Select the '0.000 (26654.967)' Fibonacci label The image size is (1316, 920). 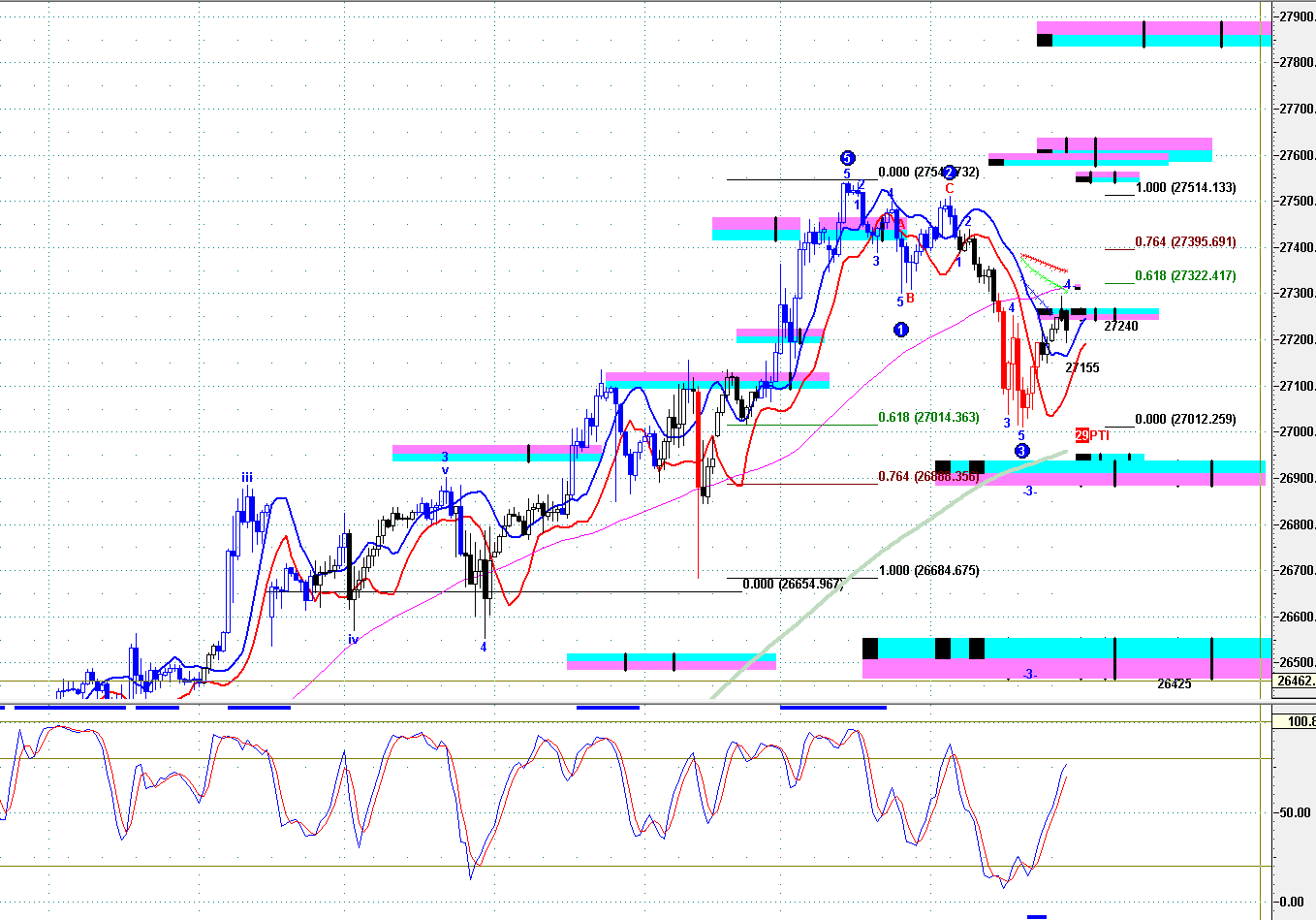point(793,585)
